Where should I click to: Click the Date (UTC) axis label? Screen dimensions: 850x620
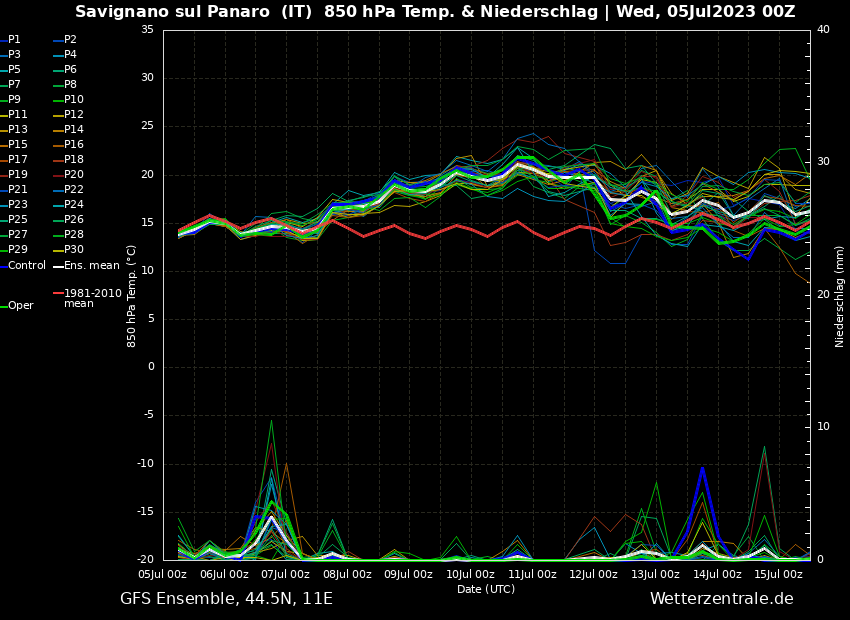(x=486, y=589)
